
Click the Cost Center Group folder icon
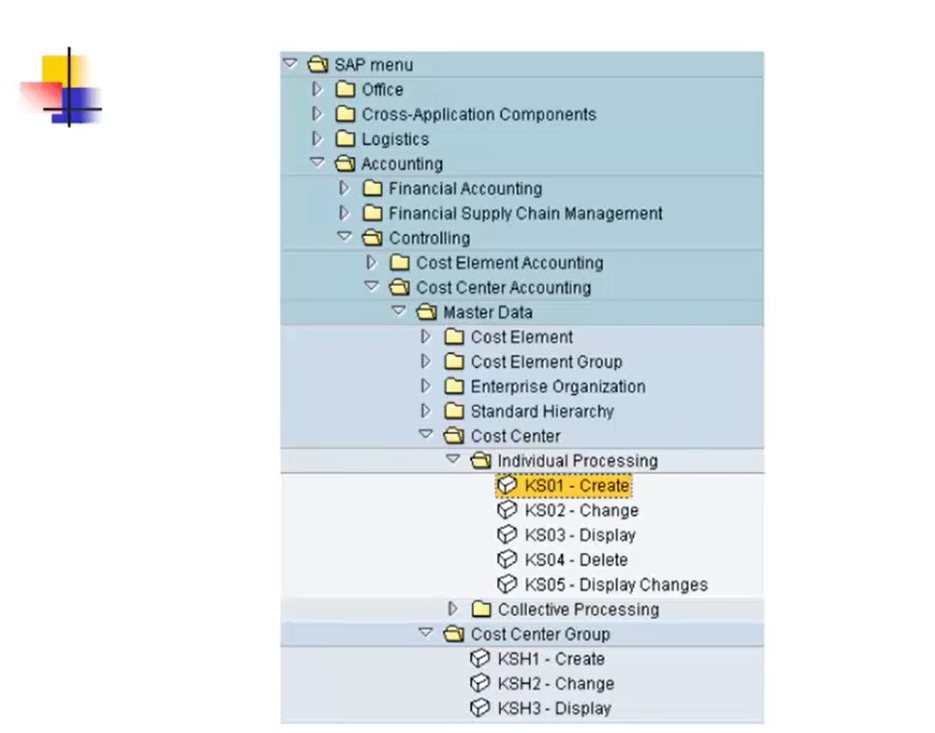[454, 634]
